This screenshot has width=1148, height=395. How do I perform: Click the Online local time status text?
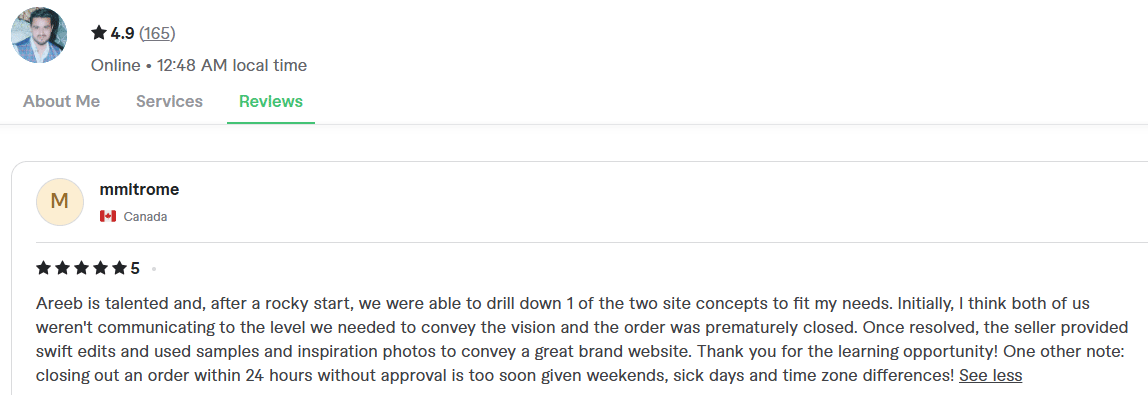198,65
